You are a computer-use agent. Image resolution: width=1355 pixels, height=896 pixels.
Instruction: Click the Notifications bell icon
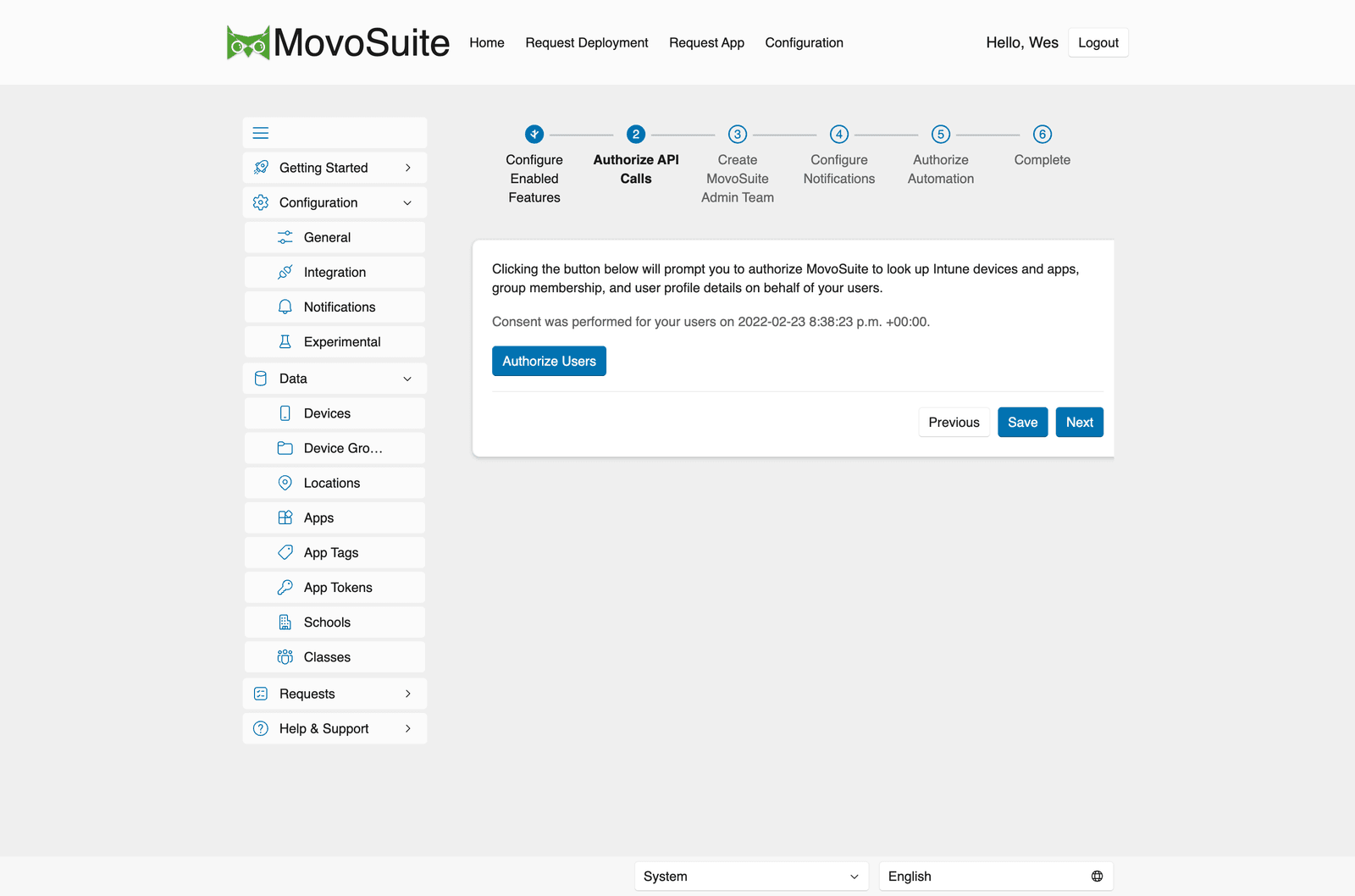click(285, 307)
